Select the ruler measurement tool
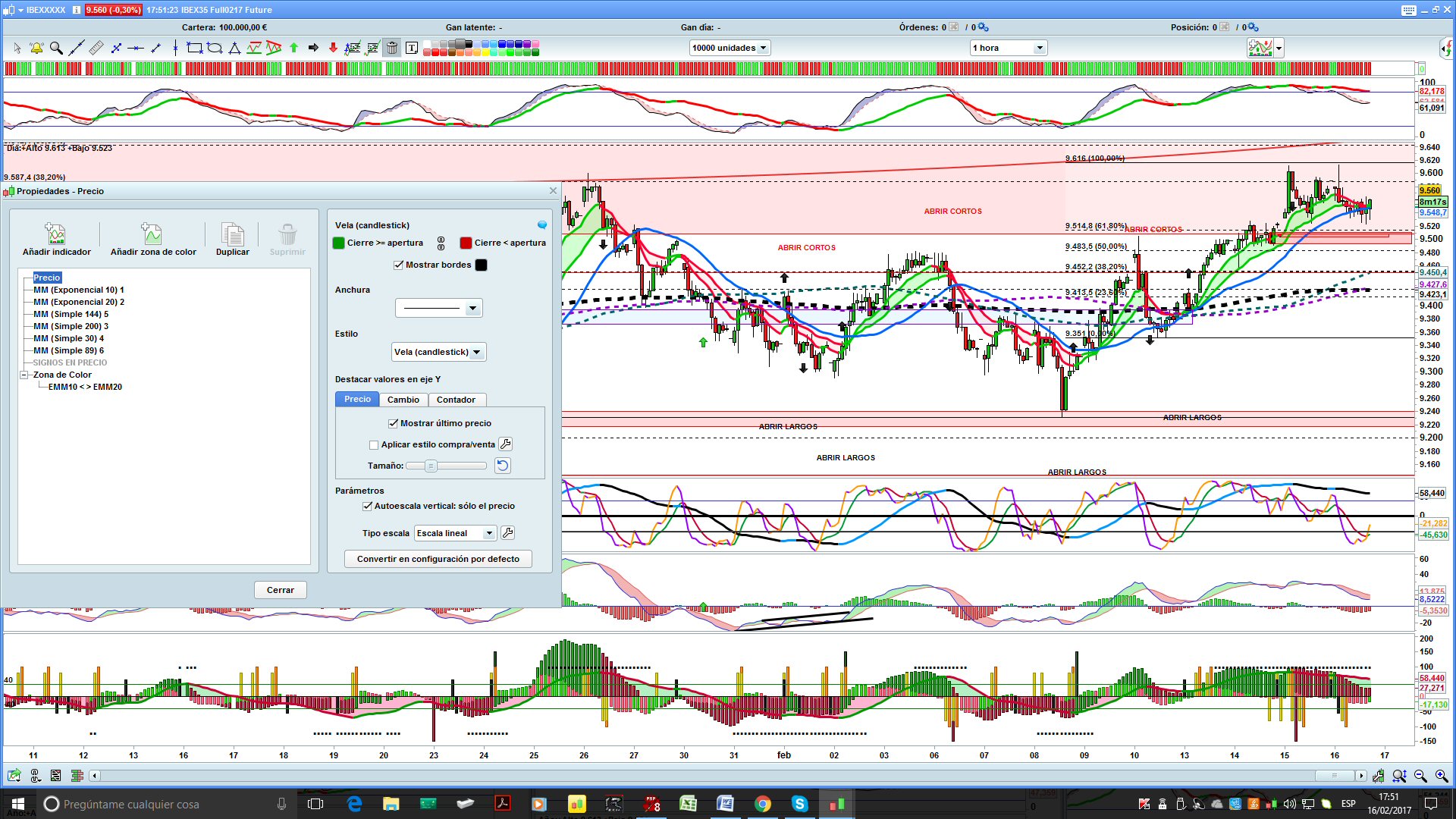 pos(96,48)
